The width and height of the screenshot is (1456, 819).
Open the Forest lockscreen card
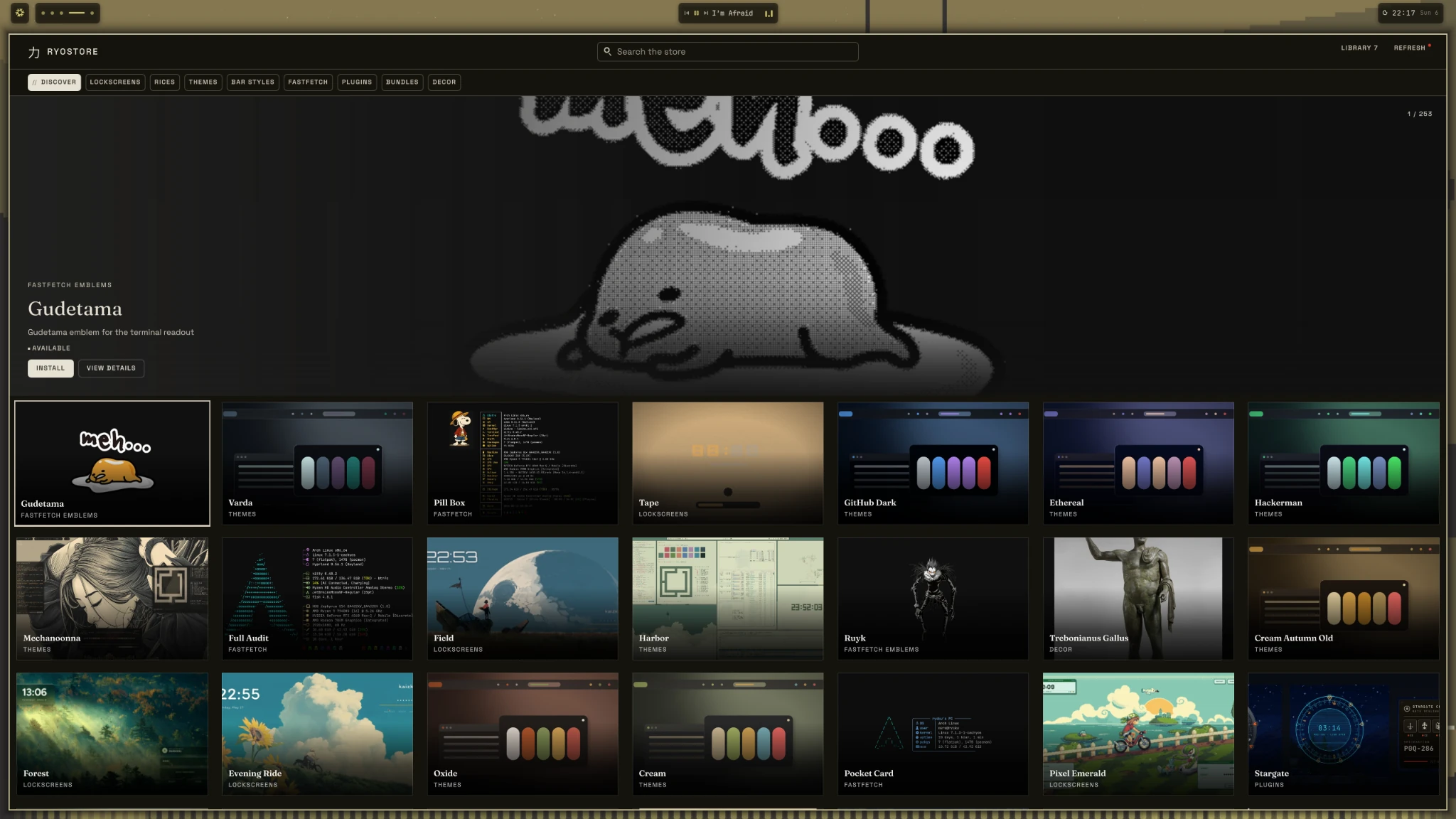(112, 734)
